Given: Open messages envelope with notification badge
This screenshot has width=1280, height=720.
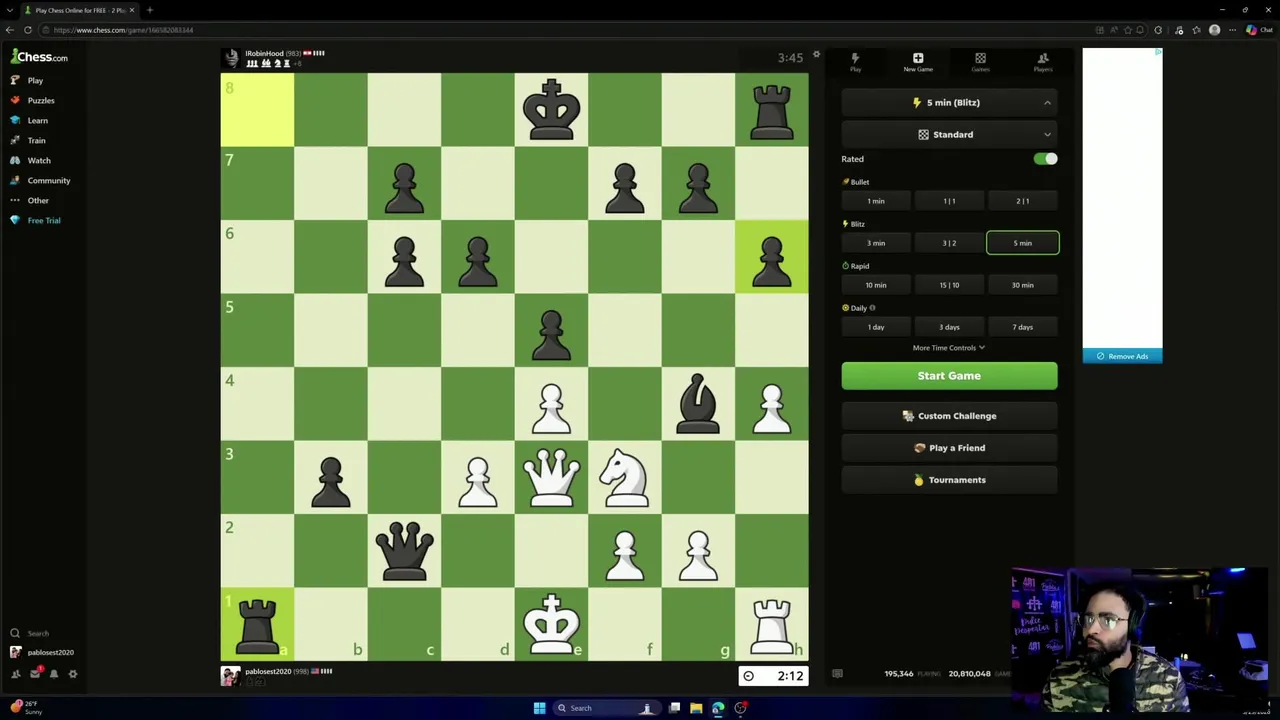Looking at the screenshot, I should [x=35, y=674].
